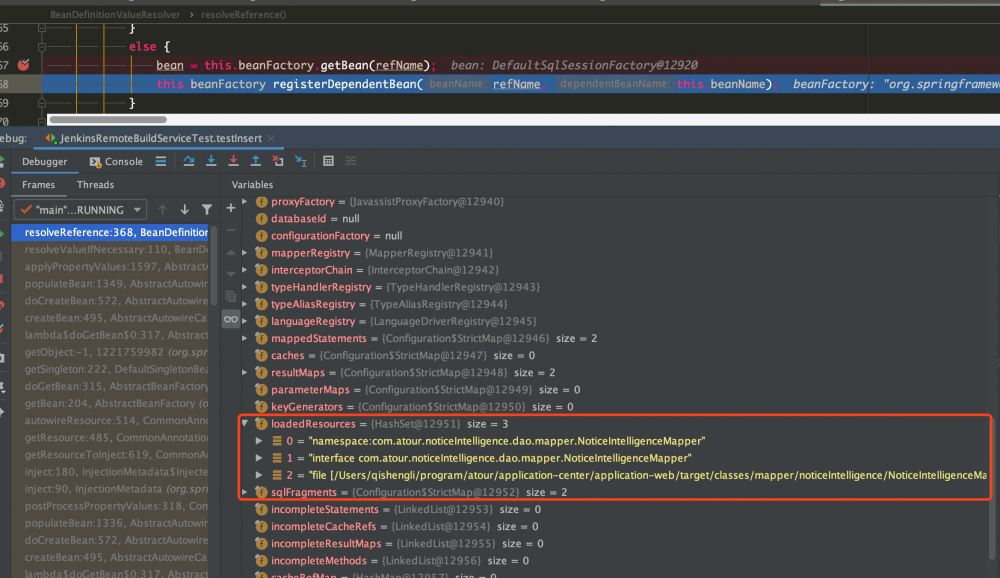This screenshot has width=1000, height=578.
Task: Switch to the Console tab
Action: pos(116,161)
